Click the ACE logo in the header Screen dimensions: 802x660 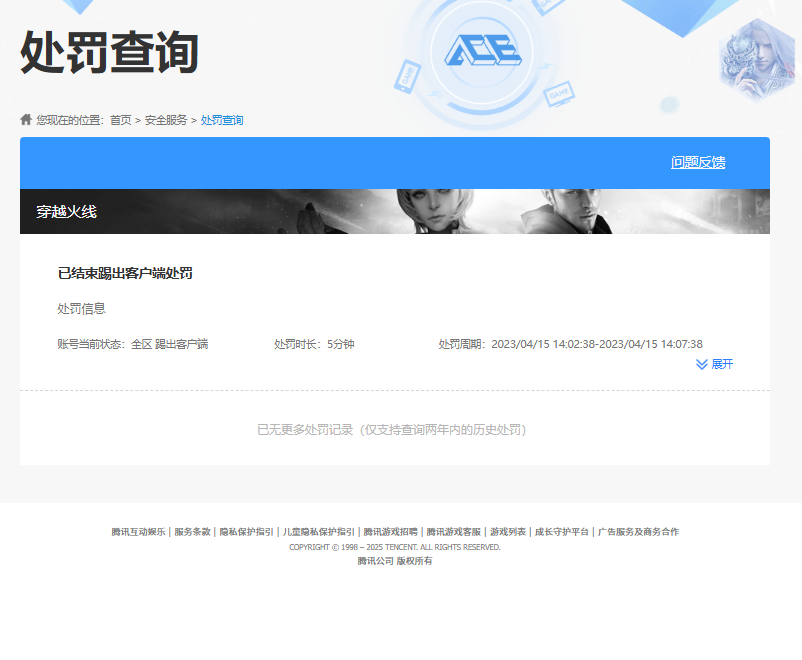point(483,51)
